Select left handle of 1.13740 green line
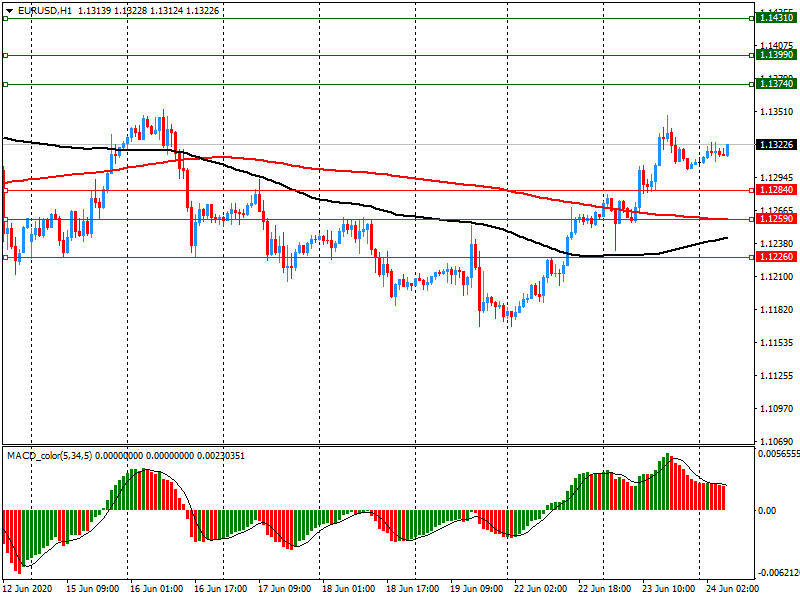Image resolution: width=800 pixels, height=600 pixels. point(6,84)
